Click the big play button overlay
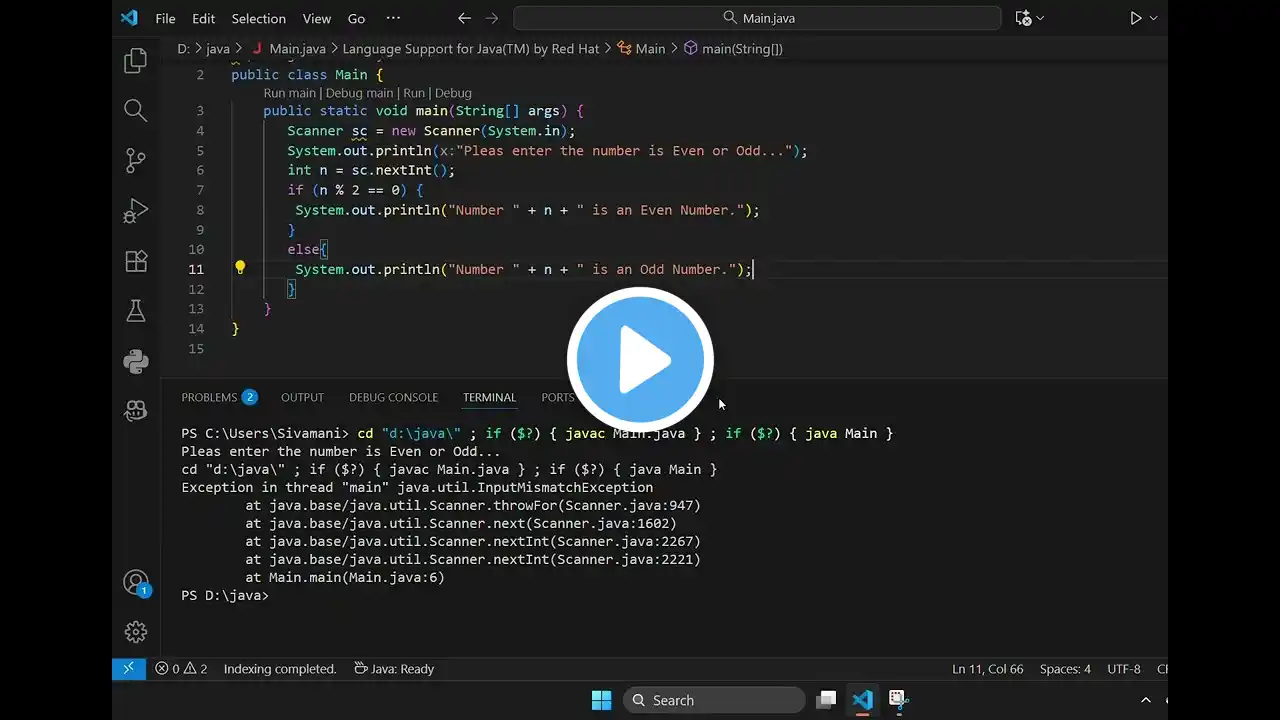 (640, 360)
